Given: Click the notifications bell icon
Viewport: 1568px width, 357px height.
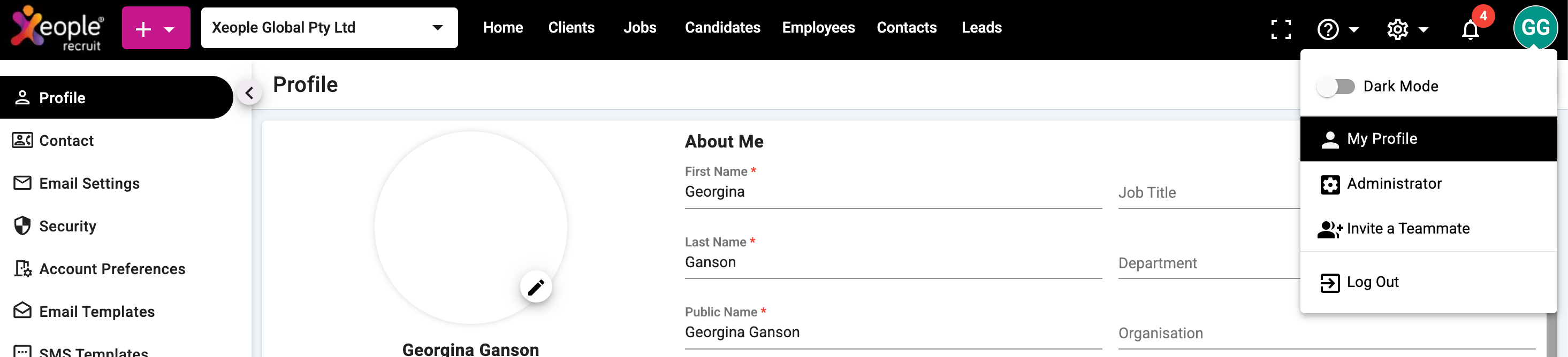Looking at the screenshot, I should 1470,29.
